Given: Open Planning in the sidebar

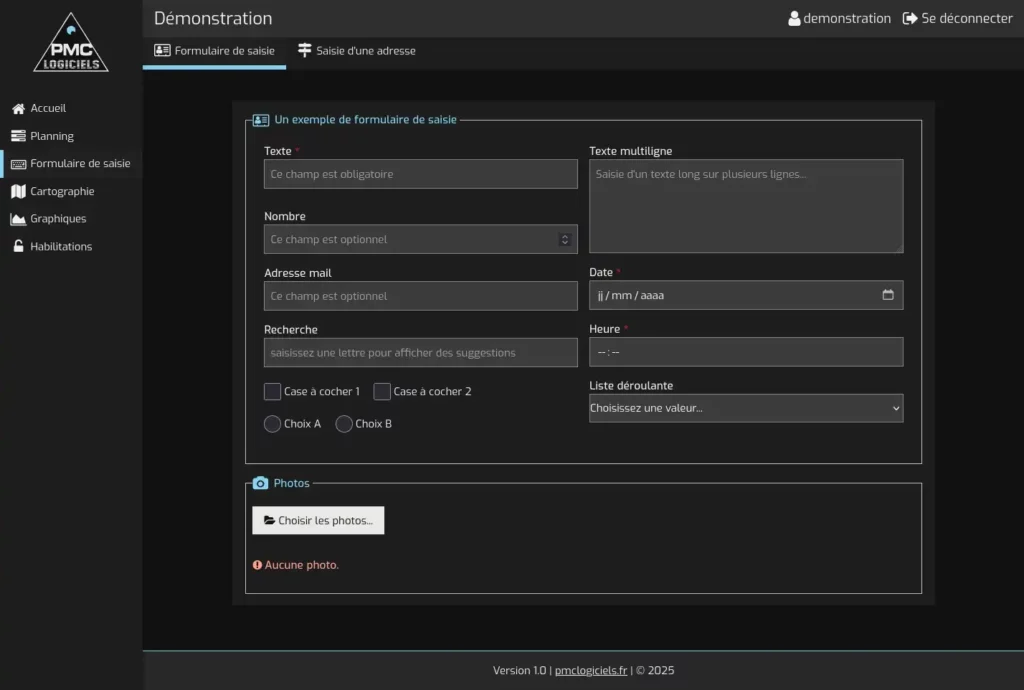Looking at the screenshot, I should [x=71, y=136].
